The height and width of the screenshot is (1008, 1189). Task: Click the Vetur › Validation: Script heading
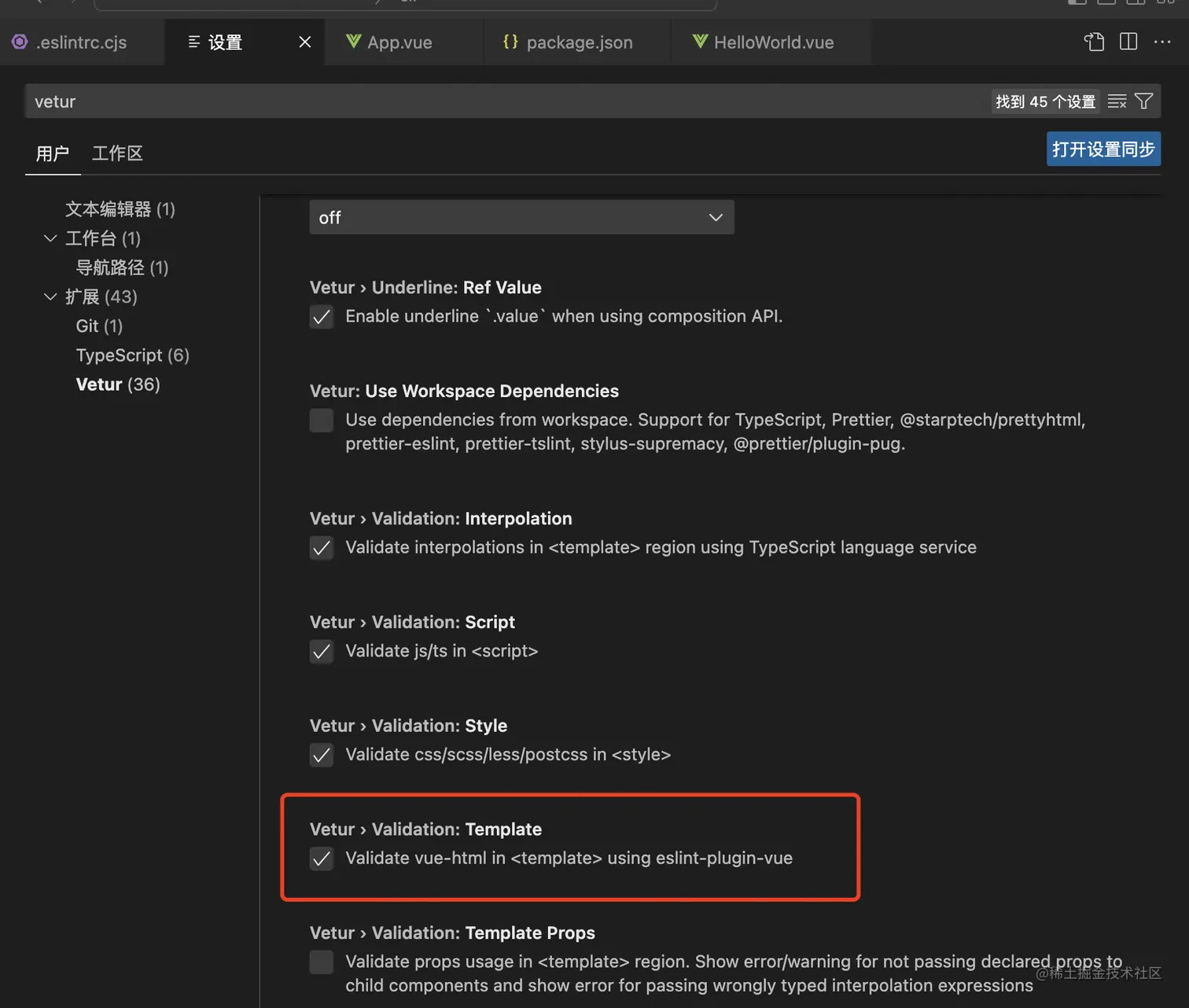point(412,623)
